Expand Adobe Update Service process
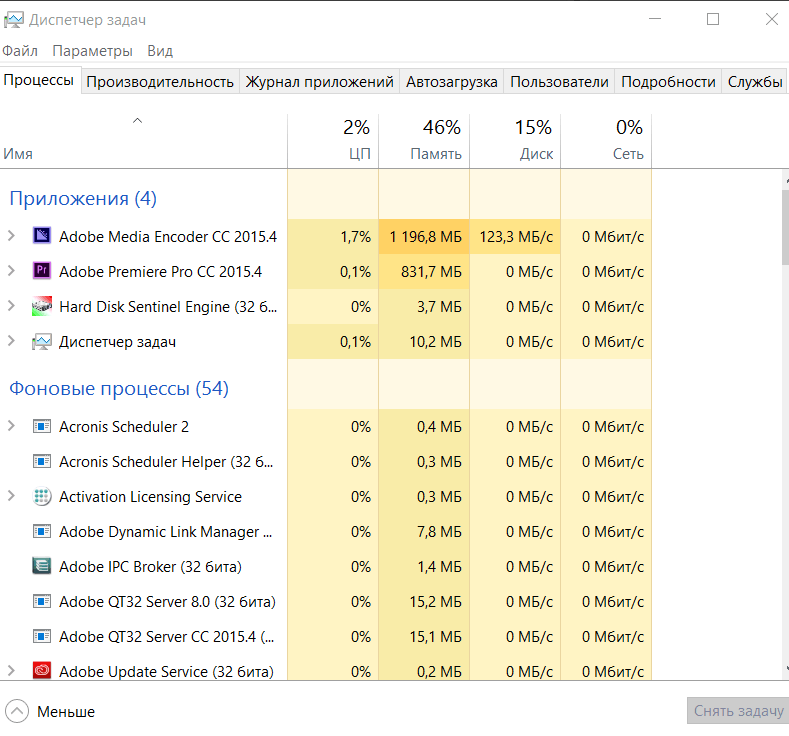The image size is (789, 736). pos(11,671)
